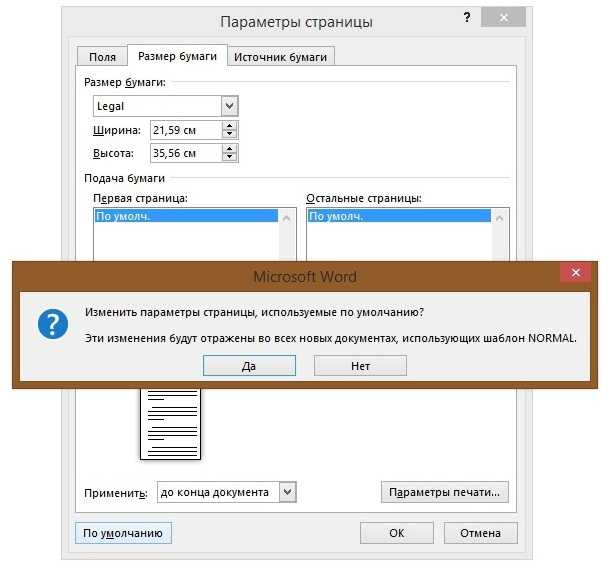Close the Microsoft Word message box
The width and height of the screenshot is (613, 577).
tap(575, 272)
